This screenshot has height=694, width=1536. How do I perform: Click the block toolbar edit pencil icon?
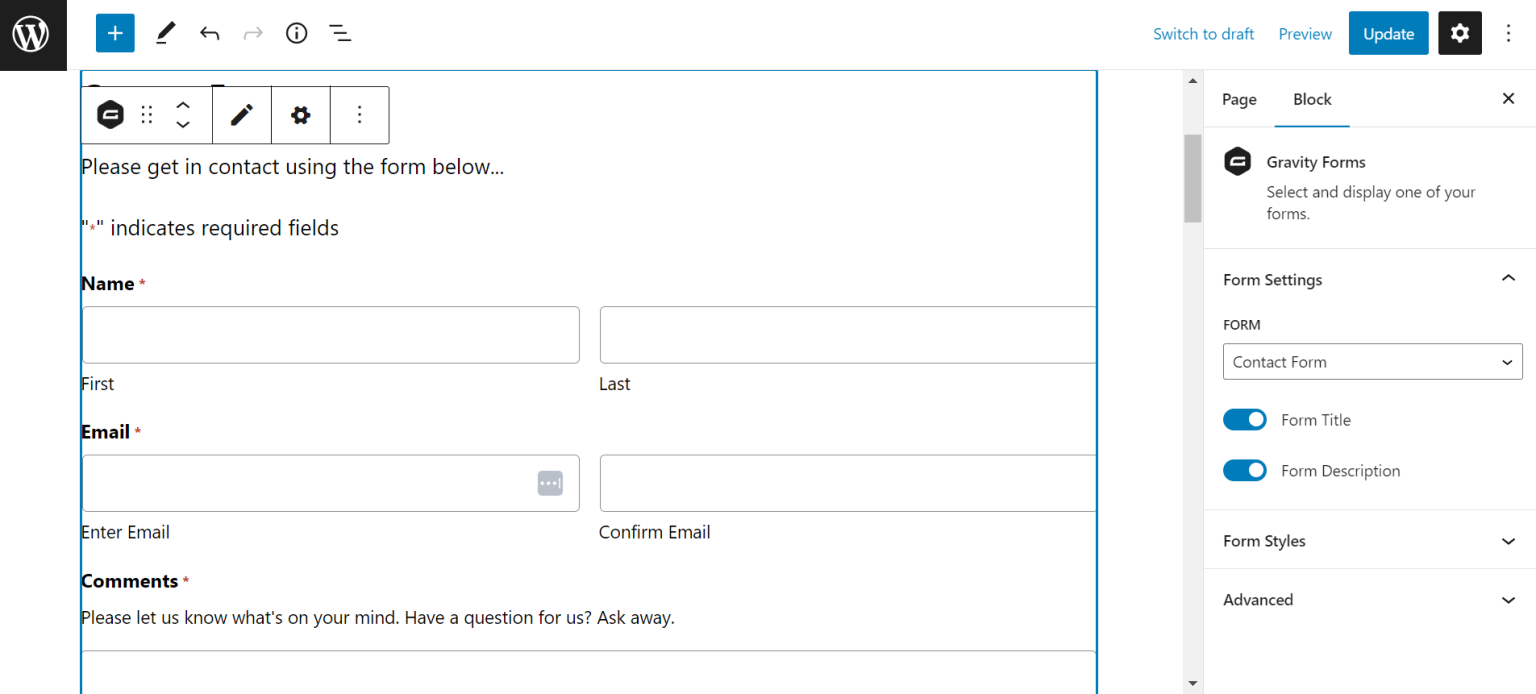pos(242,115)
